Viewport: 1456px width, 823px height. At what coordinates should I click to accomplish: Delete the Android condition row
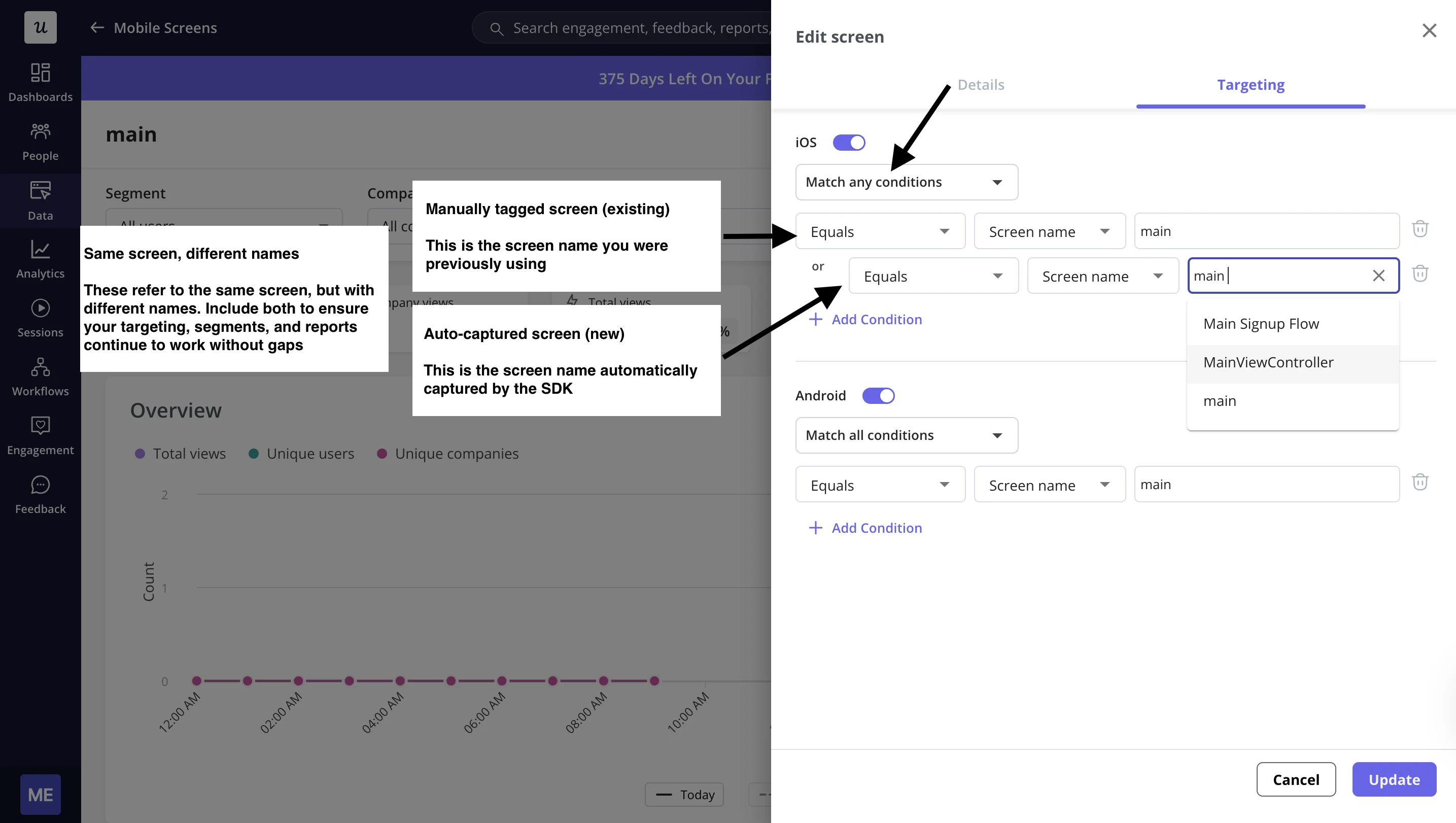click(x=1420, y=482)
